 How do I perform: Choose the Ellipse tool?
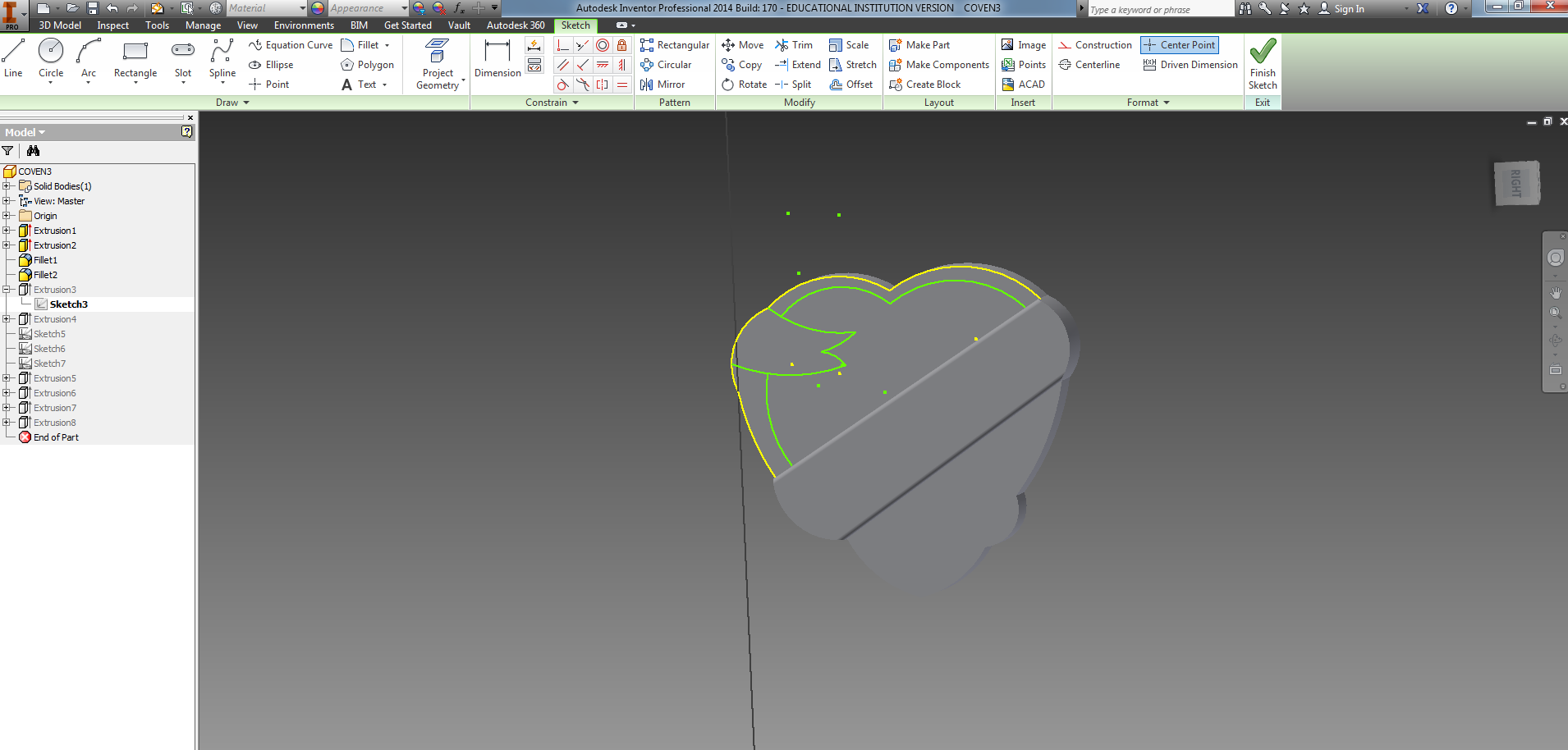(271, 65)
